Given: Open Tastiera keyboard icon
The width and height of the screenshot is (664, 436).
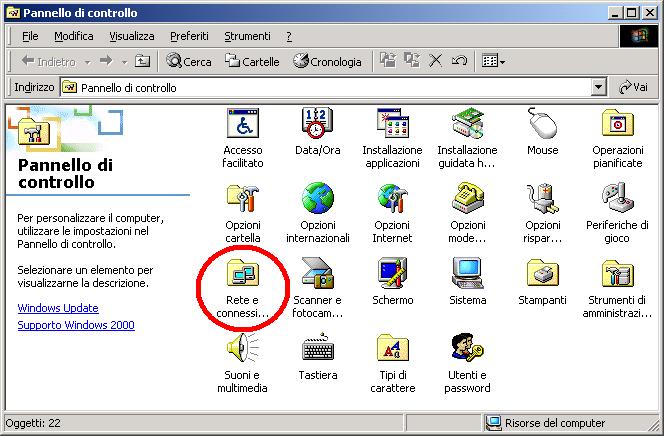Looking at the screenshot, I should tap(317, 348).
